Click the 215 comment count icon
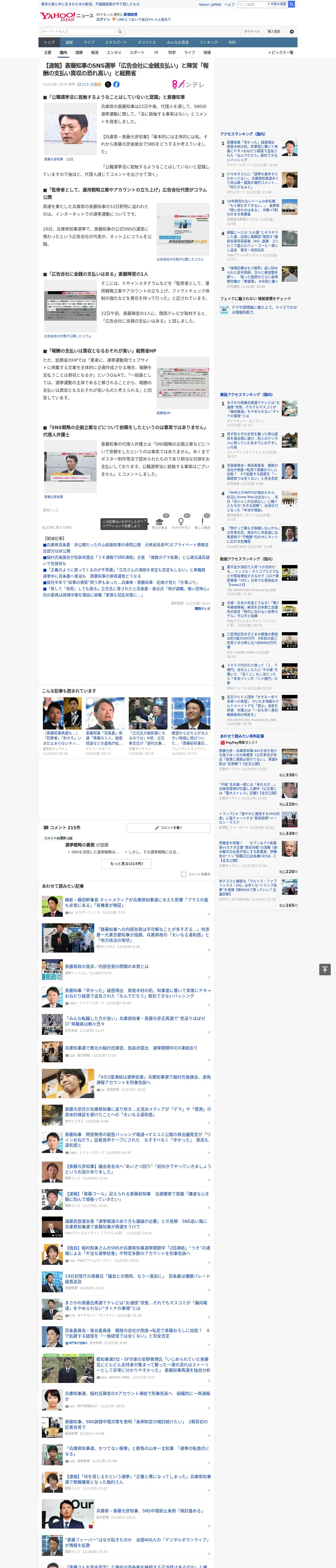Image resolution: width=336 pixels, height=1568 pixels. click(83, 85)
